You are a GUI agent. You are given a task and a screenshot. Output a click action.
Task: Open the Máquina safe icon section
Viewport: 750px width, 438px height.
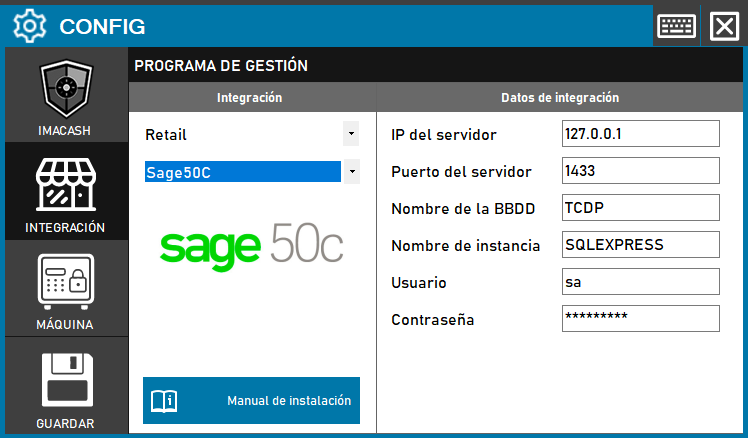click(65, 284)
